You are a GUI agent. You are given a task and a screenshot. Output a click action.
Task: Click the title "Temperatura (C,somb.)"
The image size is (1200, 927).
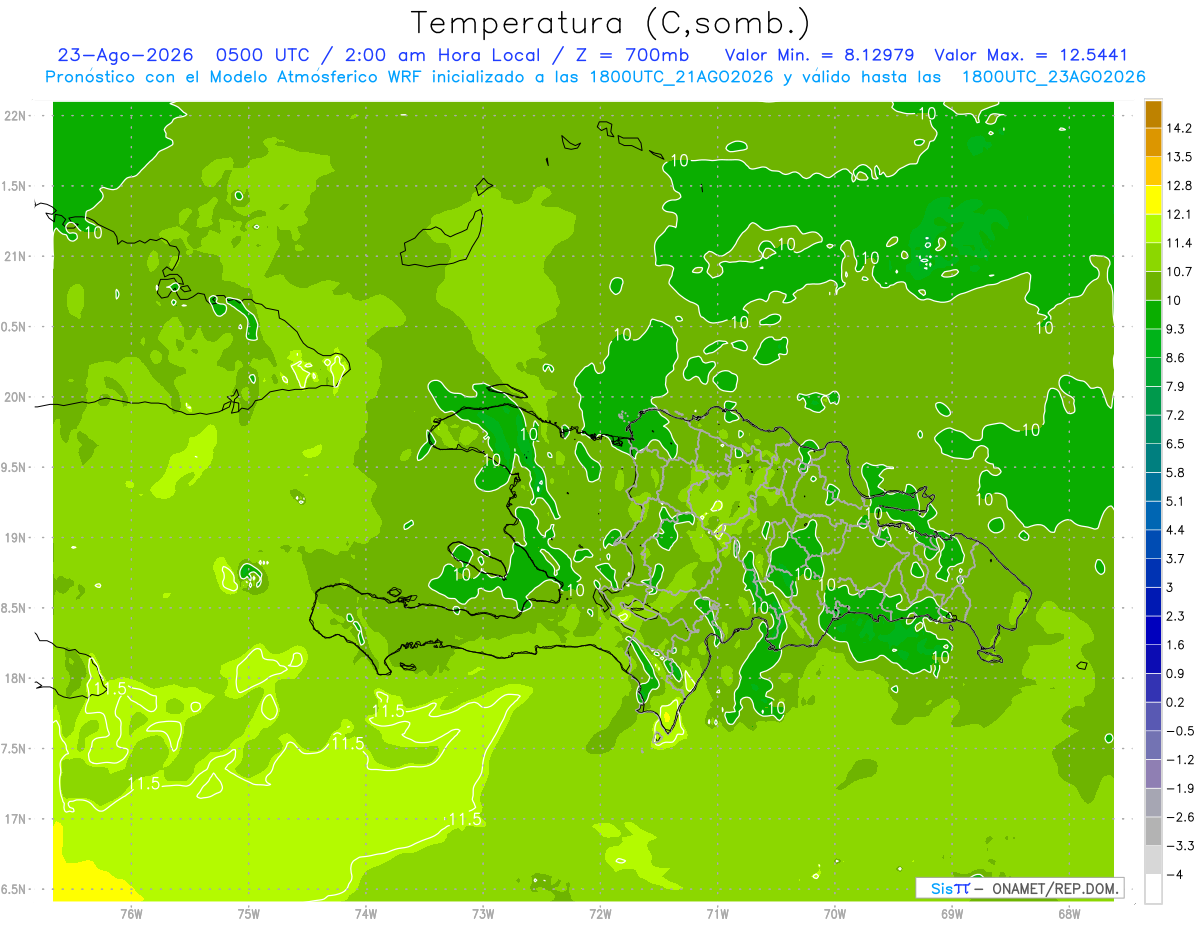[x=611, y=23]
